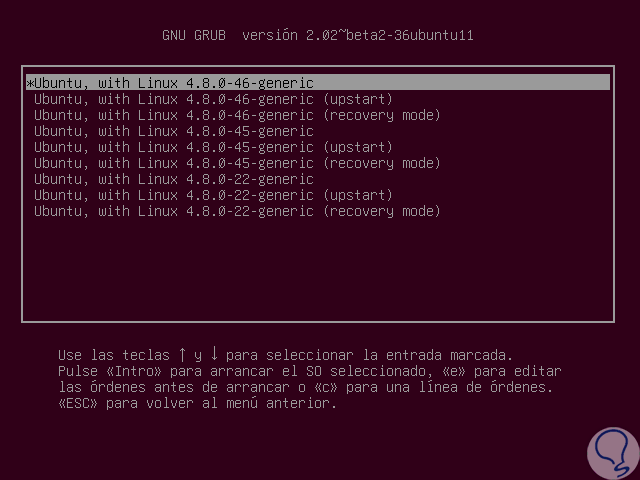
Task: Click the version 2.02~beta2-36ubuntu11 text
Action: tap(363, 36)
